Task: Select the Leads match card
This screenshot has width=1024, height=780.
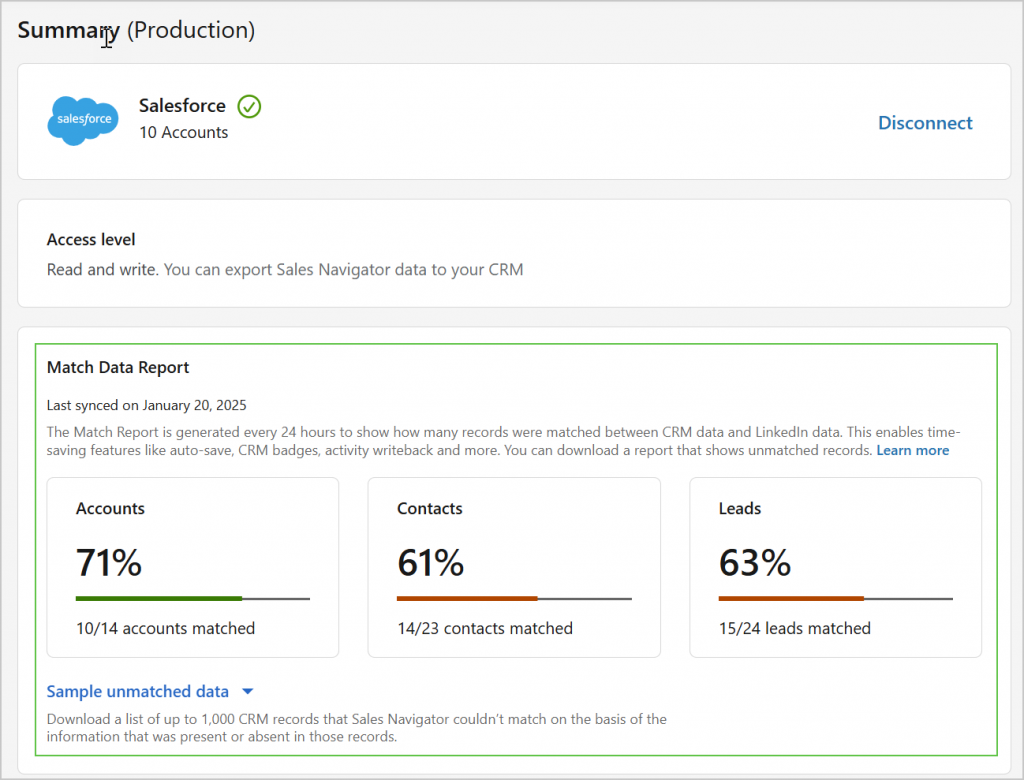Action: point(835,567)
